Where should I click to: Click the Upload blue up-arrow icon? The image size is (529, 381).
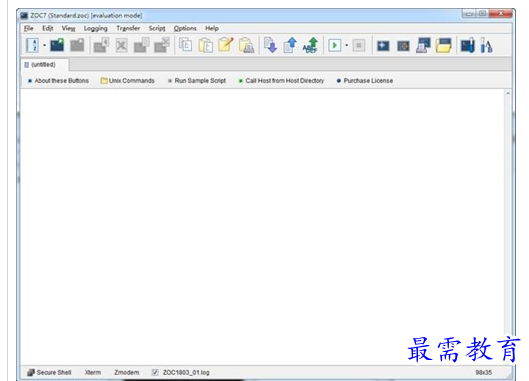click(x=290, y=45)
